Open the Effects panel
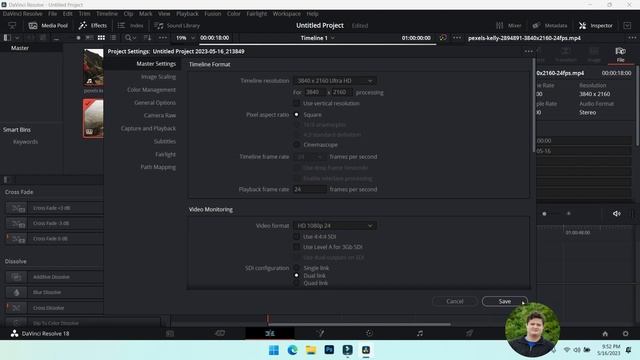Screen dimensions: 640x360 [93, 25]
